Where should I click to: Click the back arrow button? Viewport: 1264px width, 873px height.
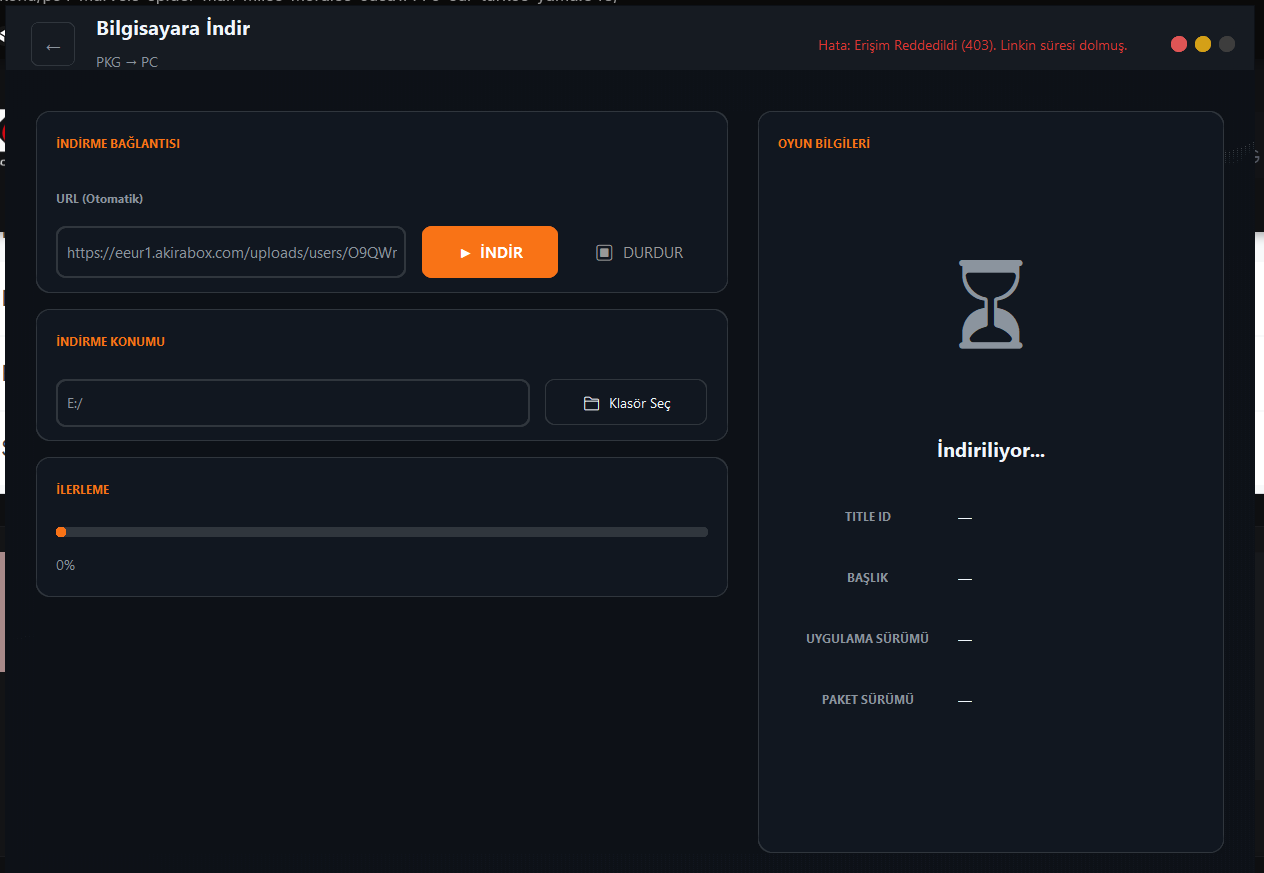pyautogui.click(x=53, y=45)
